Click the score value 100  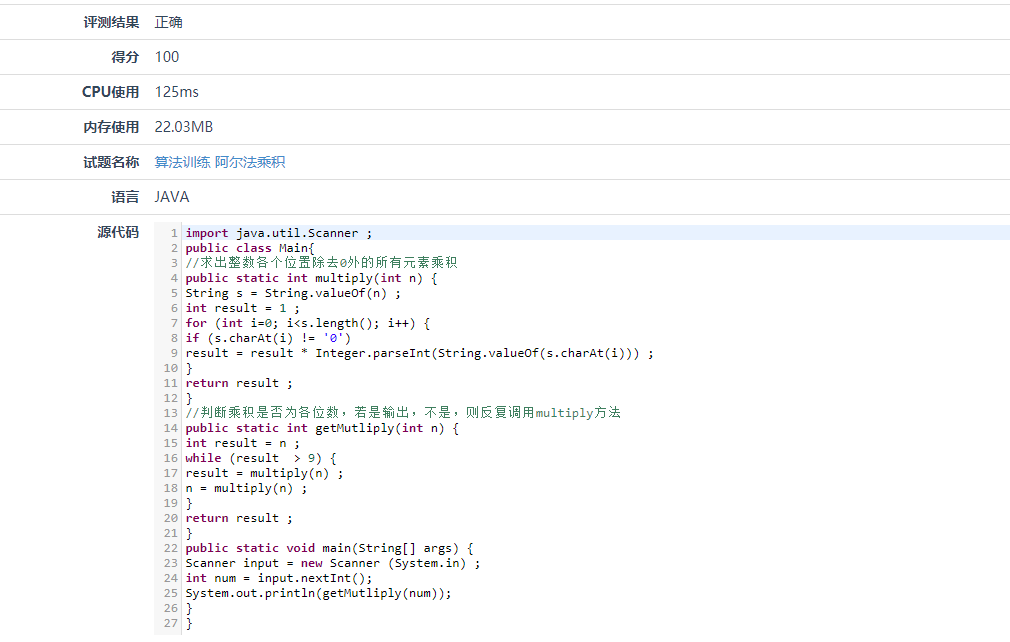coord(167,57)
